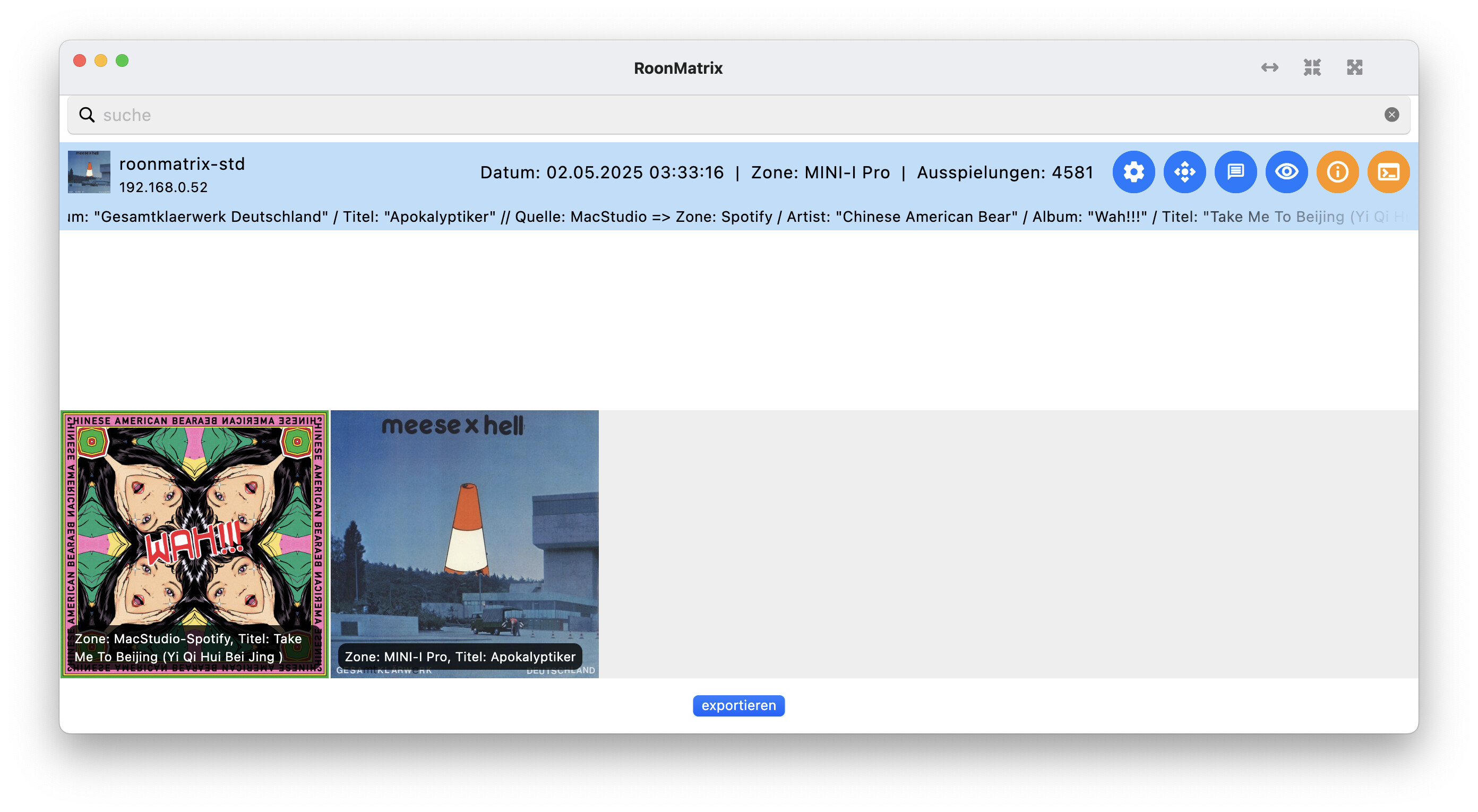1478x812 pixels.
Task: Click the blue four-arrows move icon
Action: 1184,172
